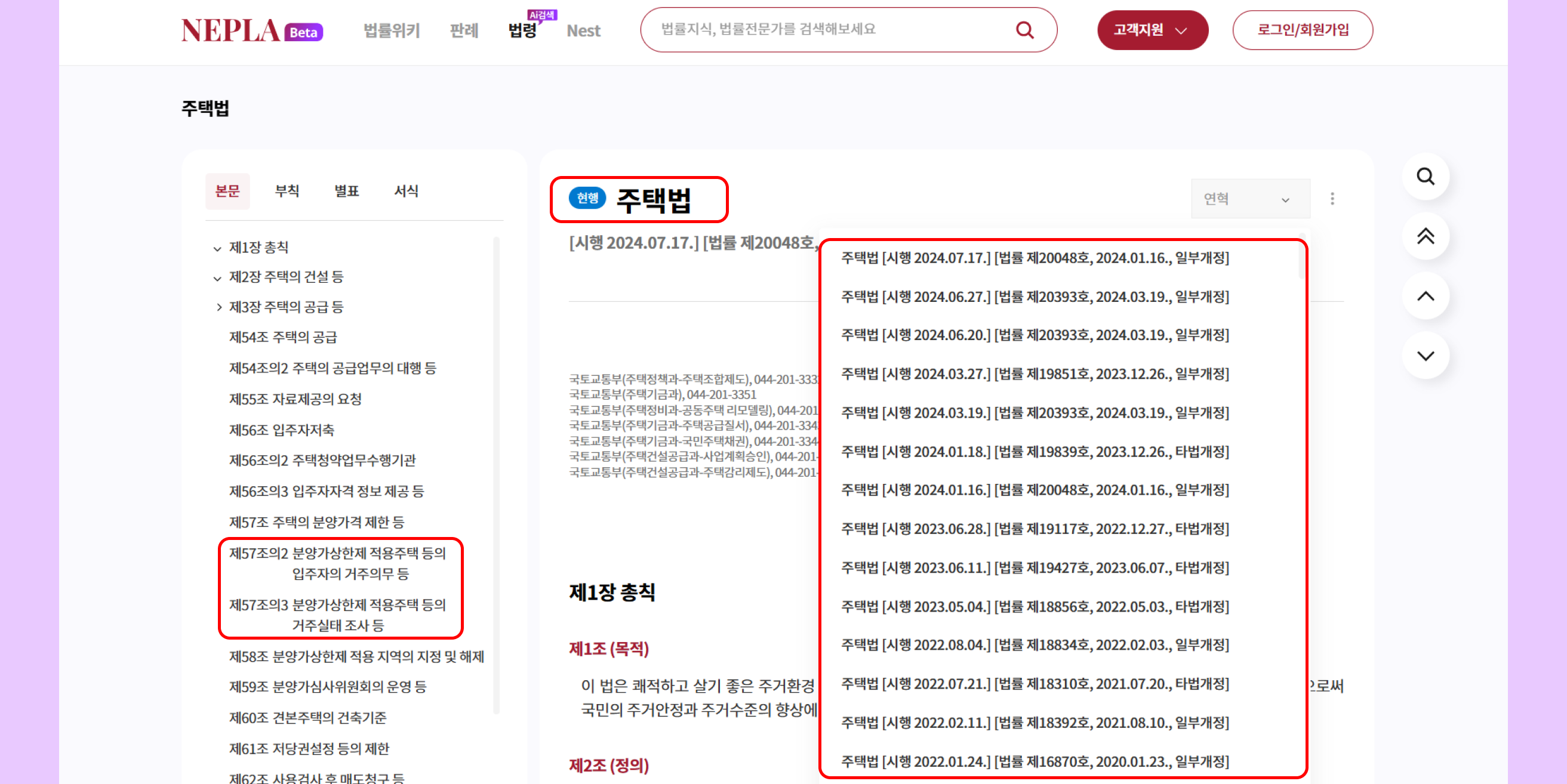Select 주택법 시행 2024.06.27. version entry
Viewport: 1567px width, 784px height.
pos(1034,297)
